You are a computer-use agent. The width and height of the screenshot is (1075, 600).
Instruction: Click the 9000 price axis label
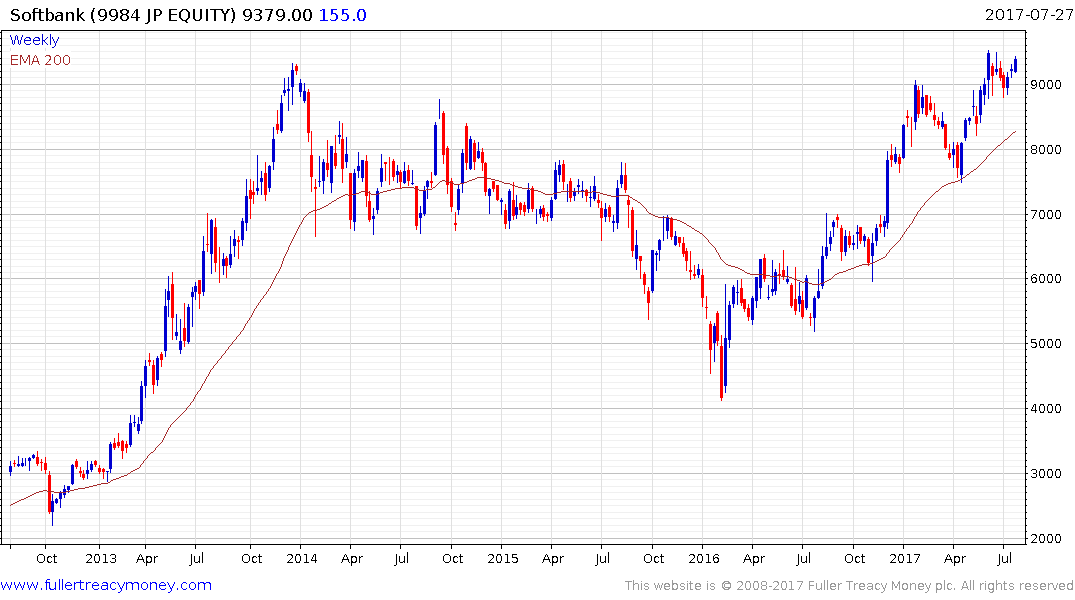(1046, 84)
